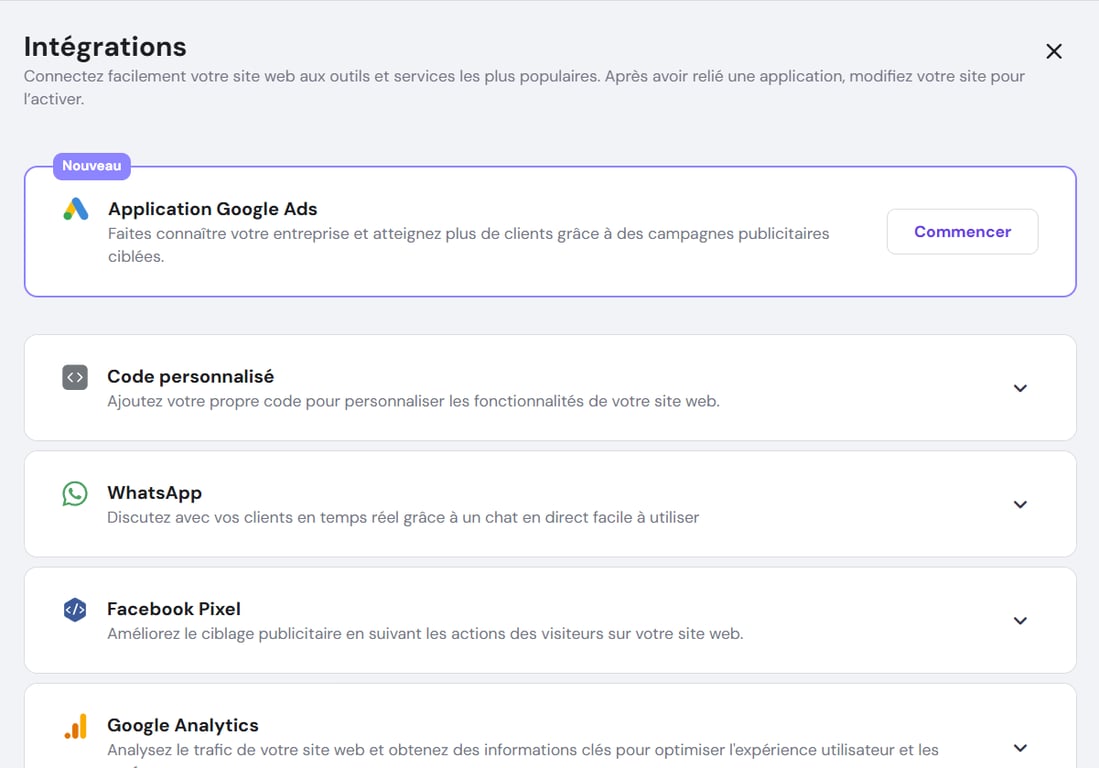The height and width of the screenshot is (768, 1099).
Task: Click the Facebook Pixel title text
Action: (173, 608)
